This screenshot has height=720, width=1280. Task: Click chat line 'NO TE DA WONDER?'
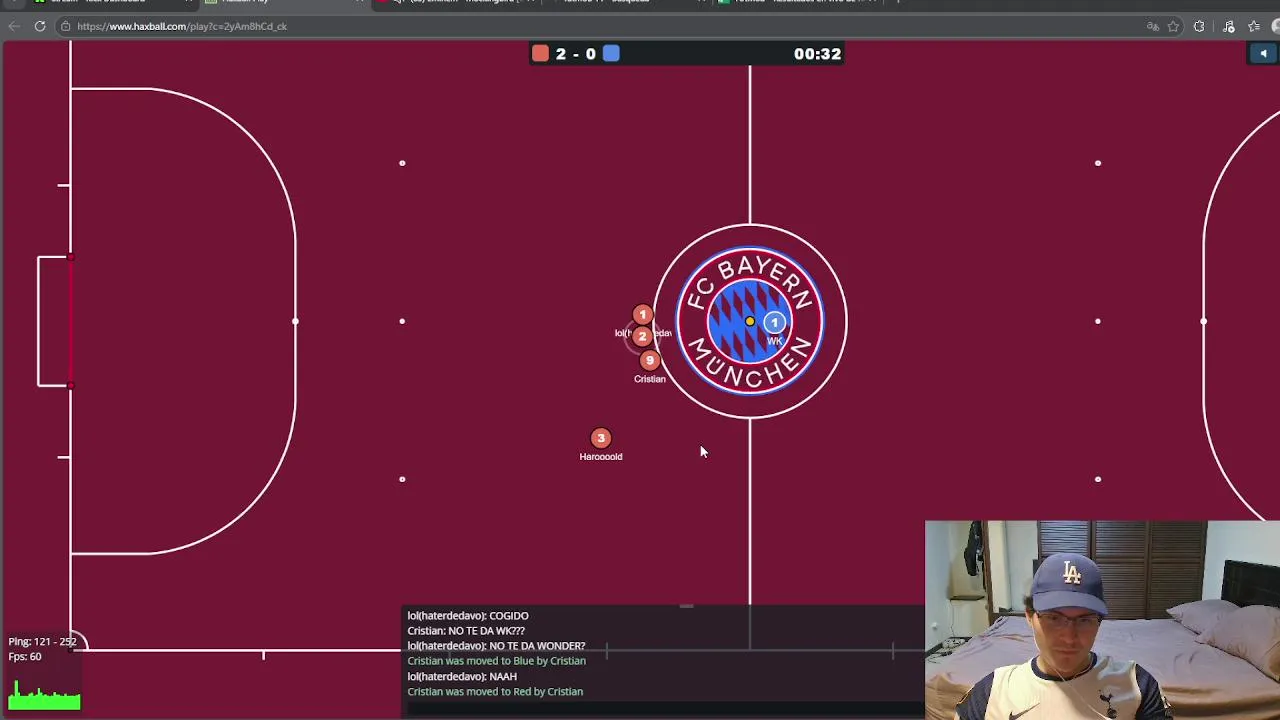tap(496, 646)
